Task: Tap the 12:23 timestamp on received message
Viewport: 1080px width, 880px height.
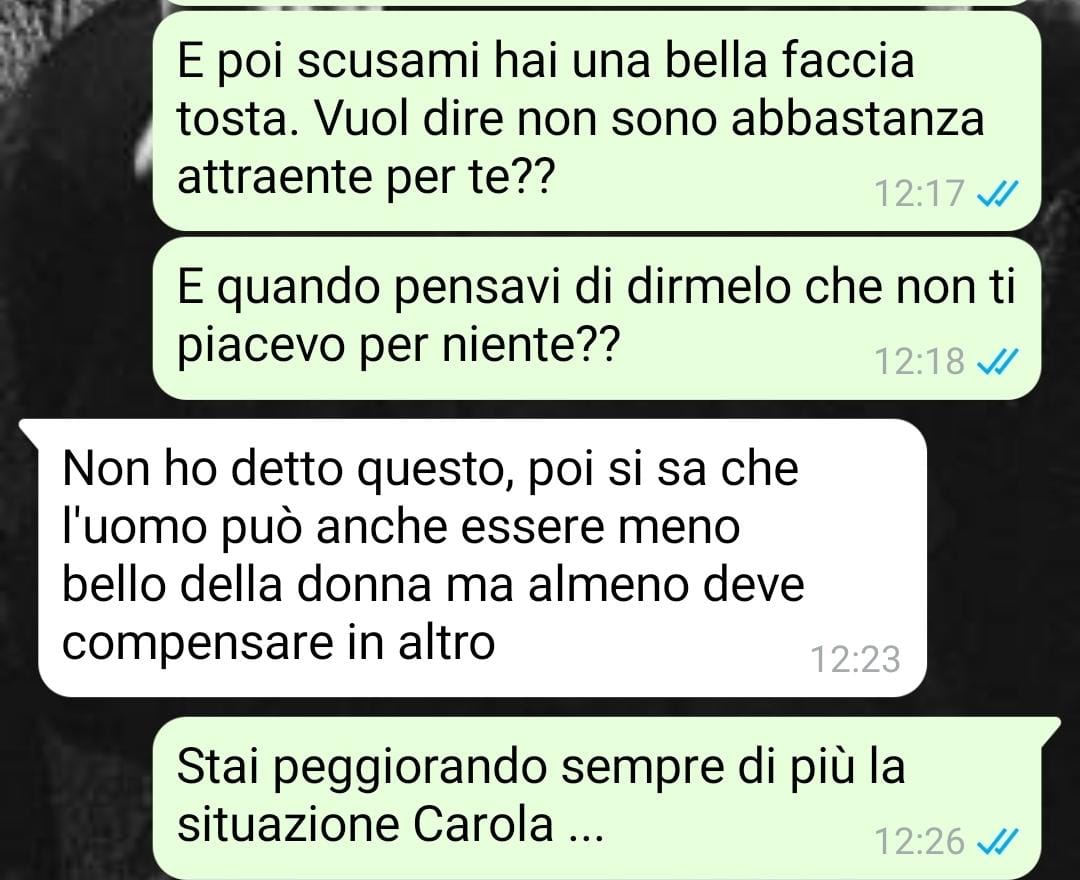Action: click(855, 659)
